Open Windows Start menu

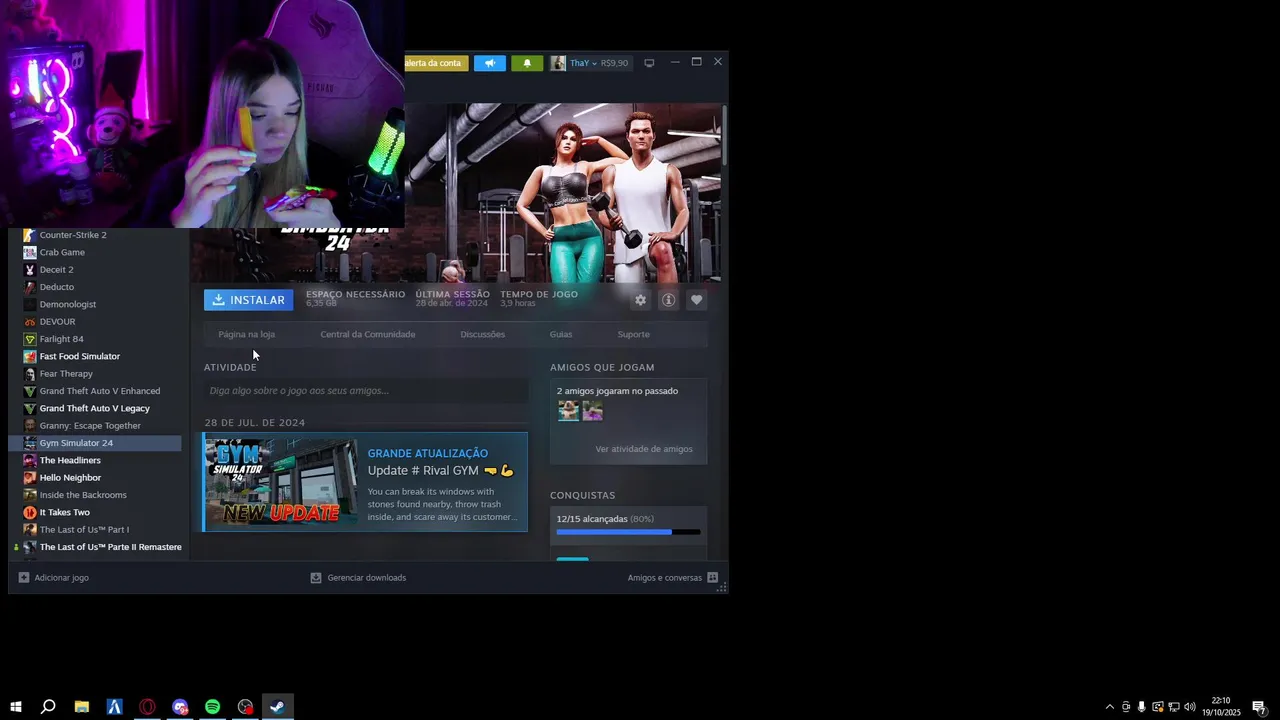click(x=16, y=707)
